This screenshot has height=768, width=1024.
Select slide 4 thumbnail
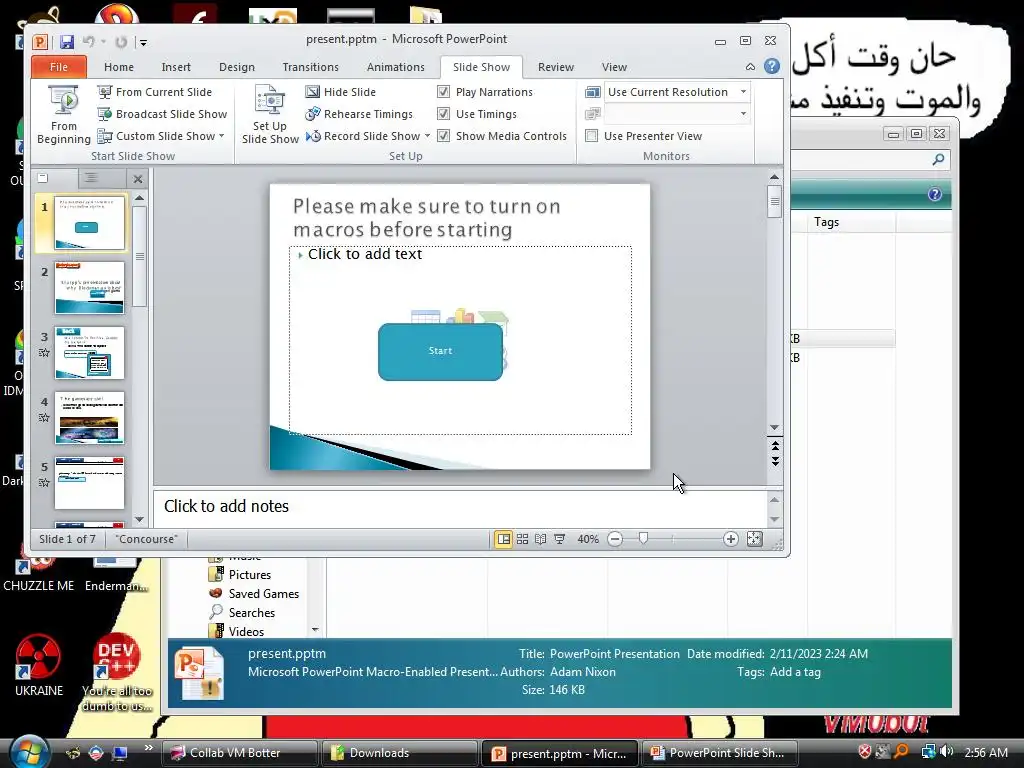[89, 418]
